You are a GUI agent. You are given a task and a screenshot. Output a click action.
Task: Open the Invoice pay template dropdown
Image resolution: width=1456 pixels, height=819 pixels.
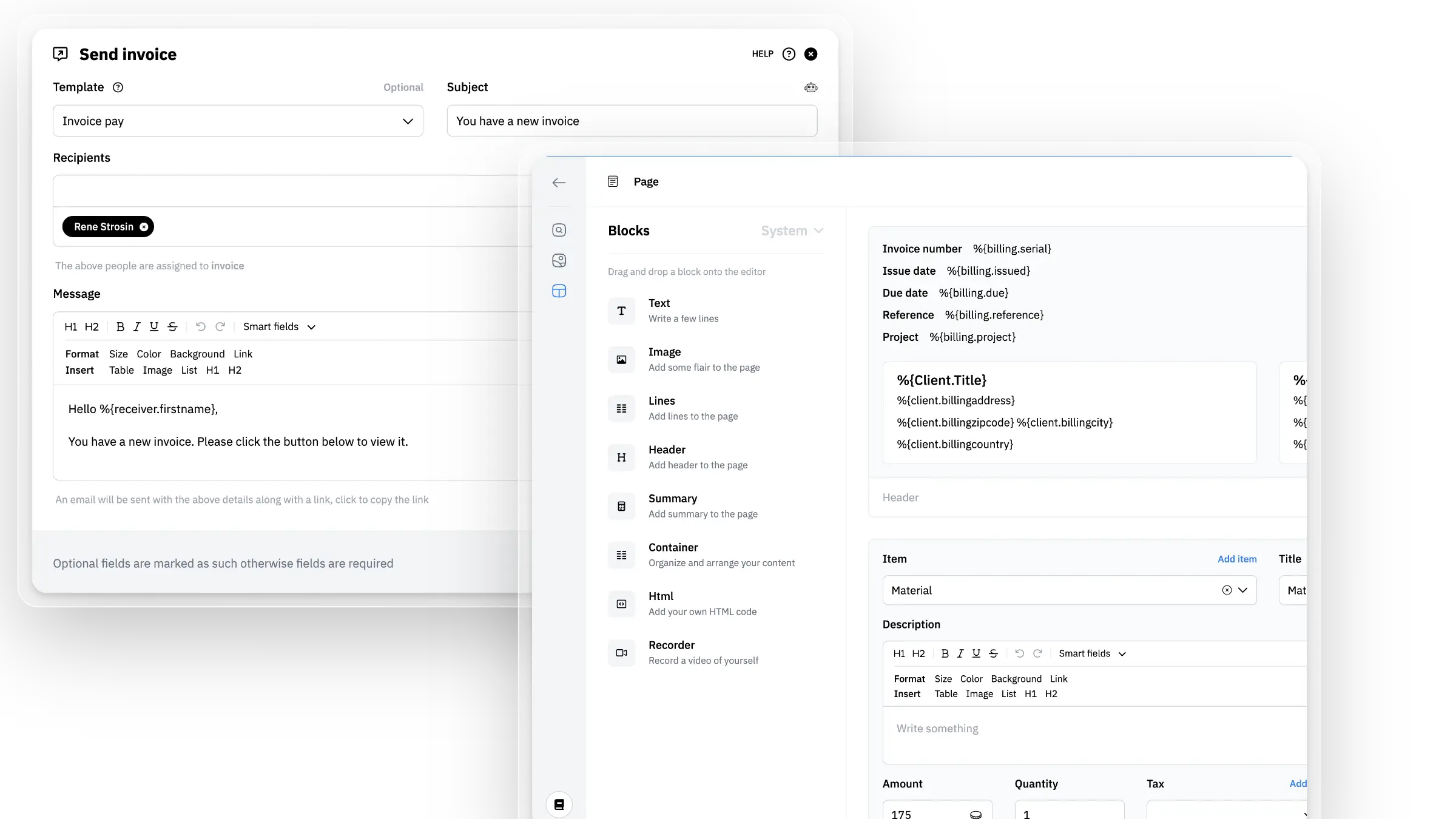click(x=238, y=121)
